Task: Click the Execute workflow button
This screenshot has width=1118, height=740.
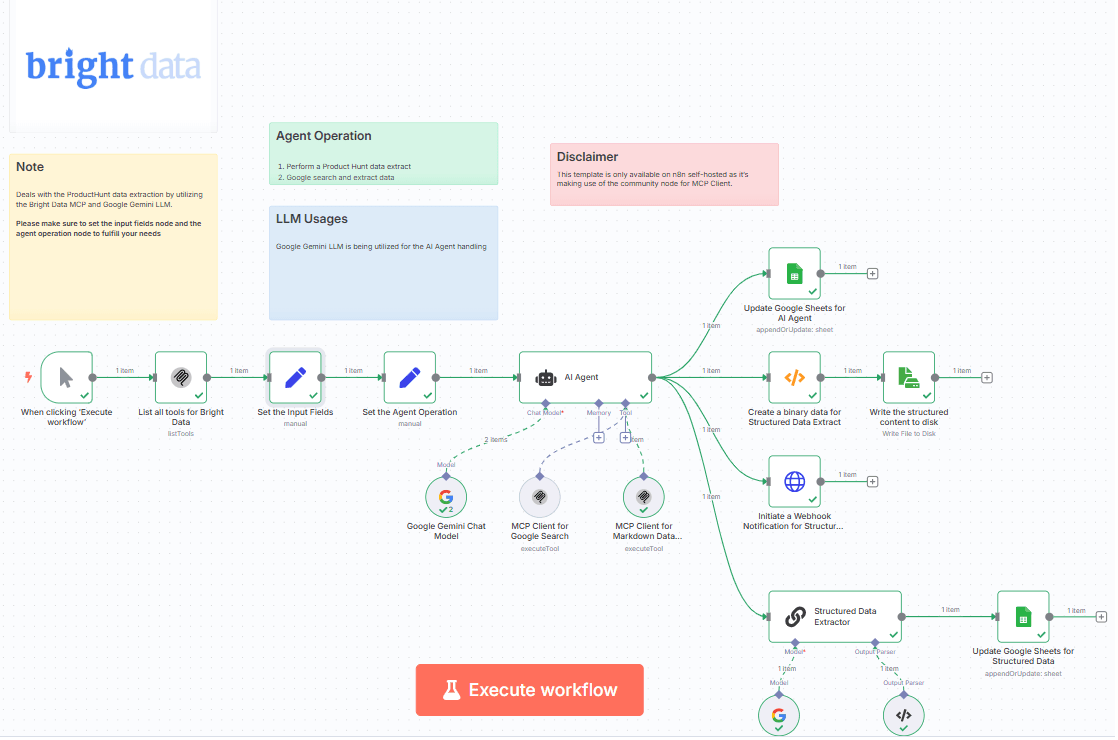Action: (x=529, y=689)
